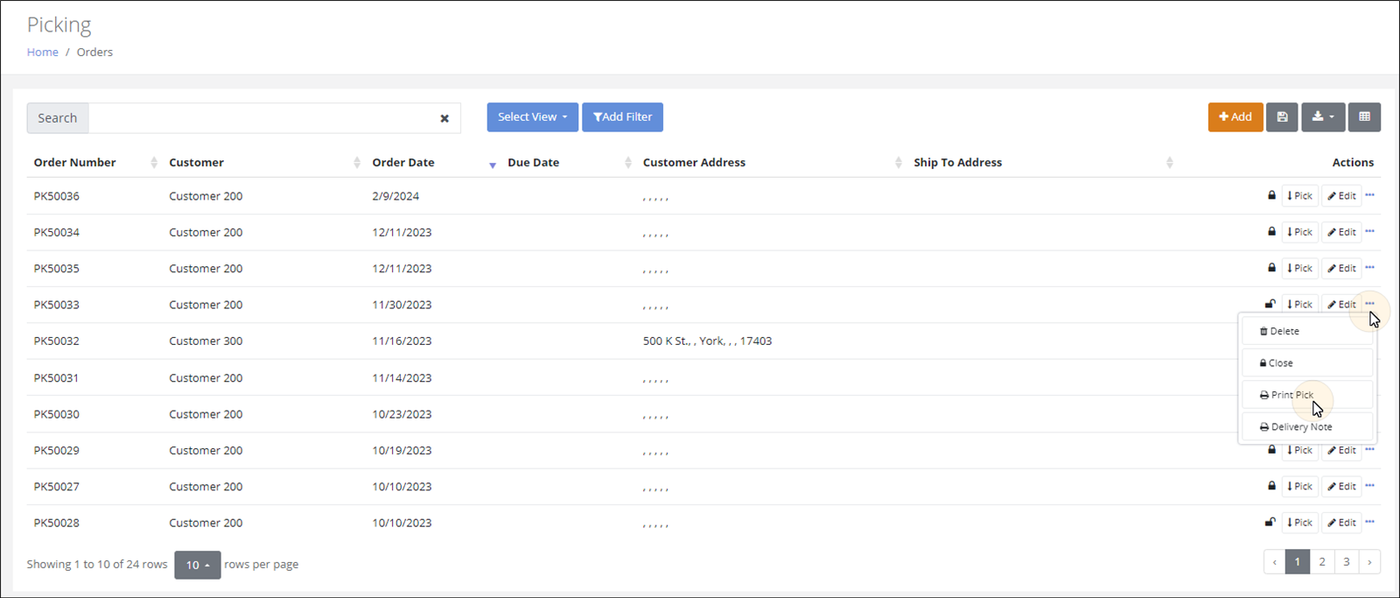The height and width of the screenshot is (598, 1400).
Task: Choose Print Pick from the actions menu
Action: coord(1307,395)
